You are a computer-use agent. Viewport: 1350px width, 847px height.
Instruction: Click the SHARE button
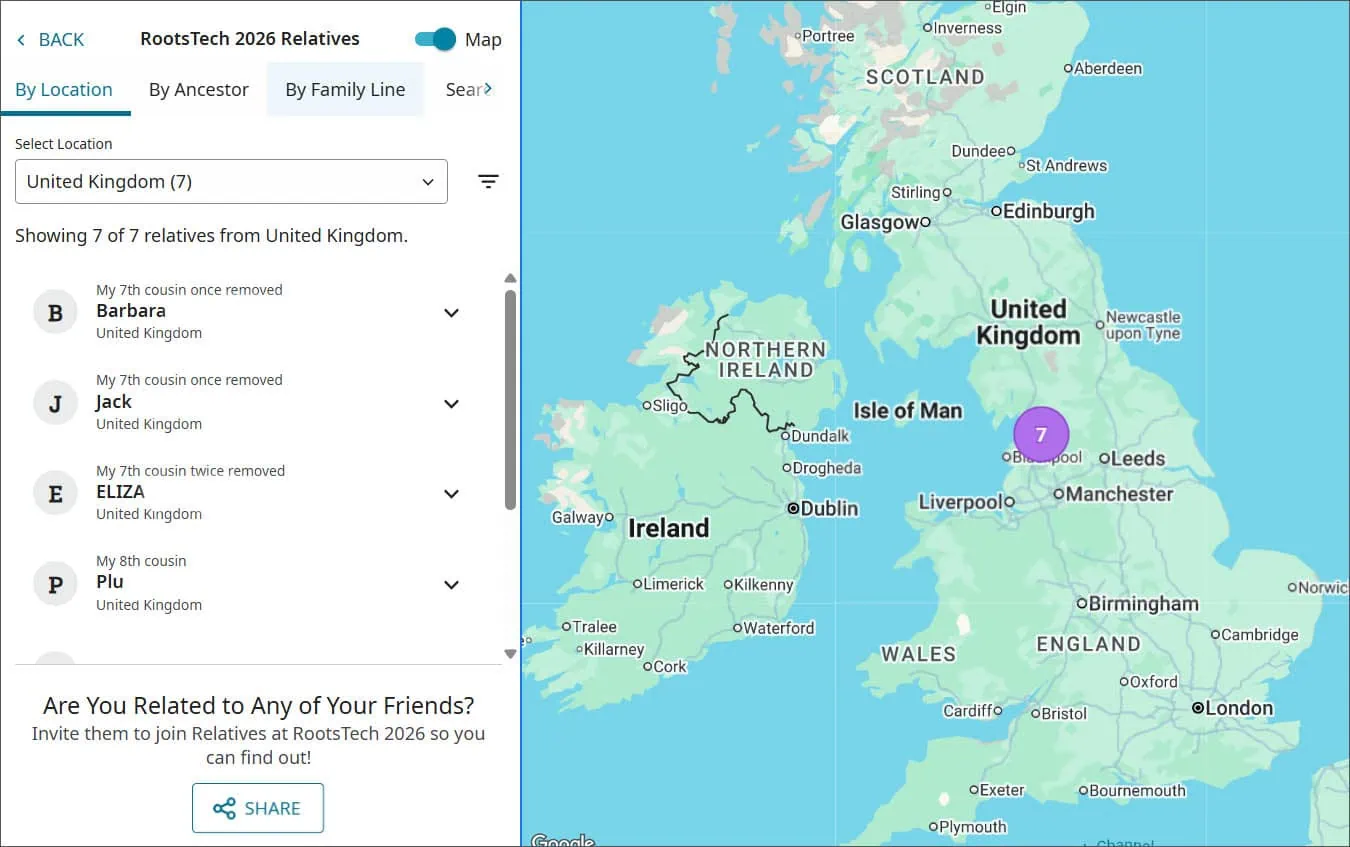(258, 808)
